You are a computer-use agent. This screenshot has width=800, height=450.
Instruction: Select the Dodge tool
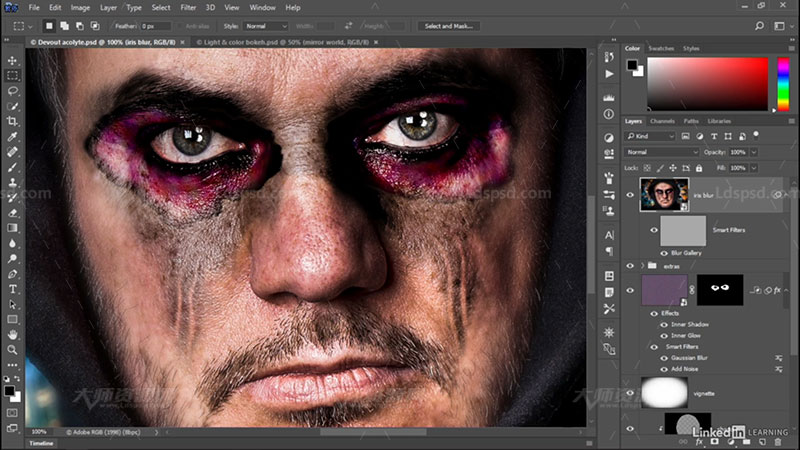coord(12,259)
